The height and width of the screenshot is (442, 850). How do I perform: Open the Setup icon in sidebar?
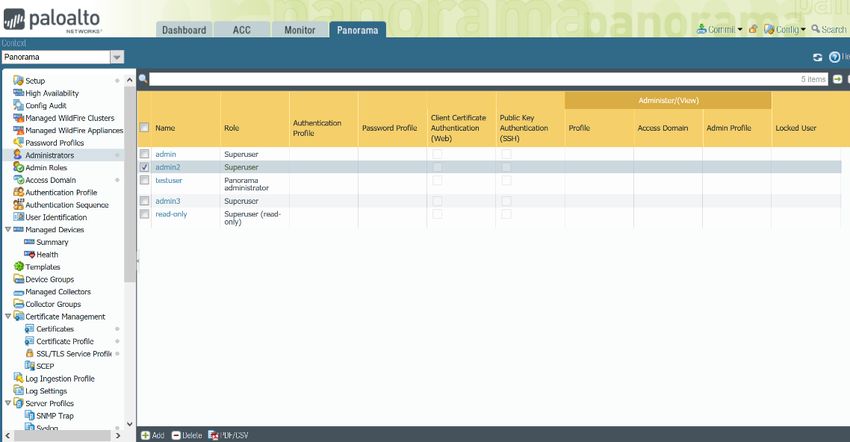point(18,80)
